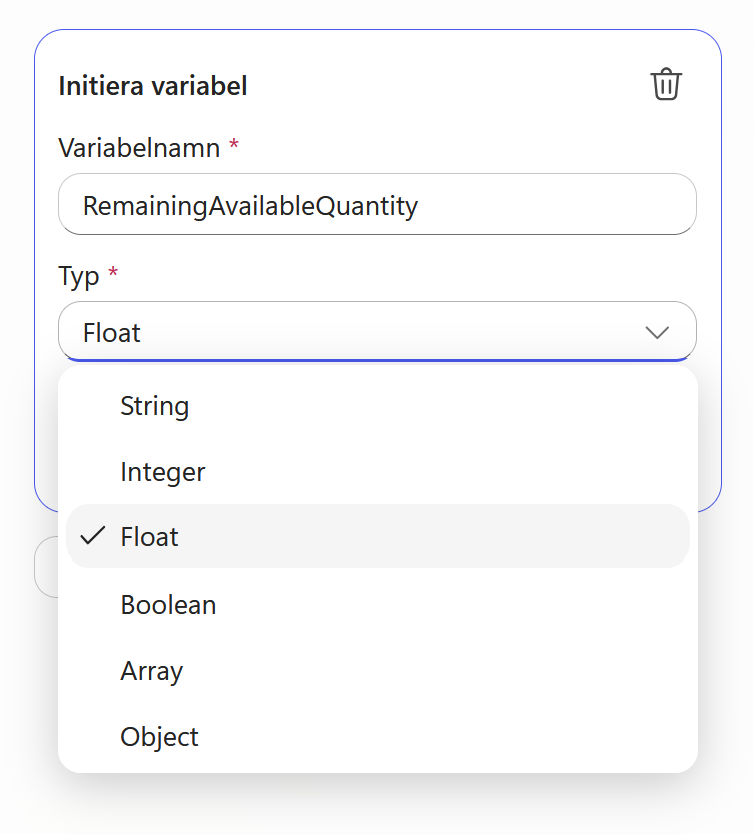Edit the Variabelnamn field RemainingAvailableQuantity
This screenshot has height=834, width=754.
click(x=377, y=204)
